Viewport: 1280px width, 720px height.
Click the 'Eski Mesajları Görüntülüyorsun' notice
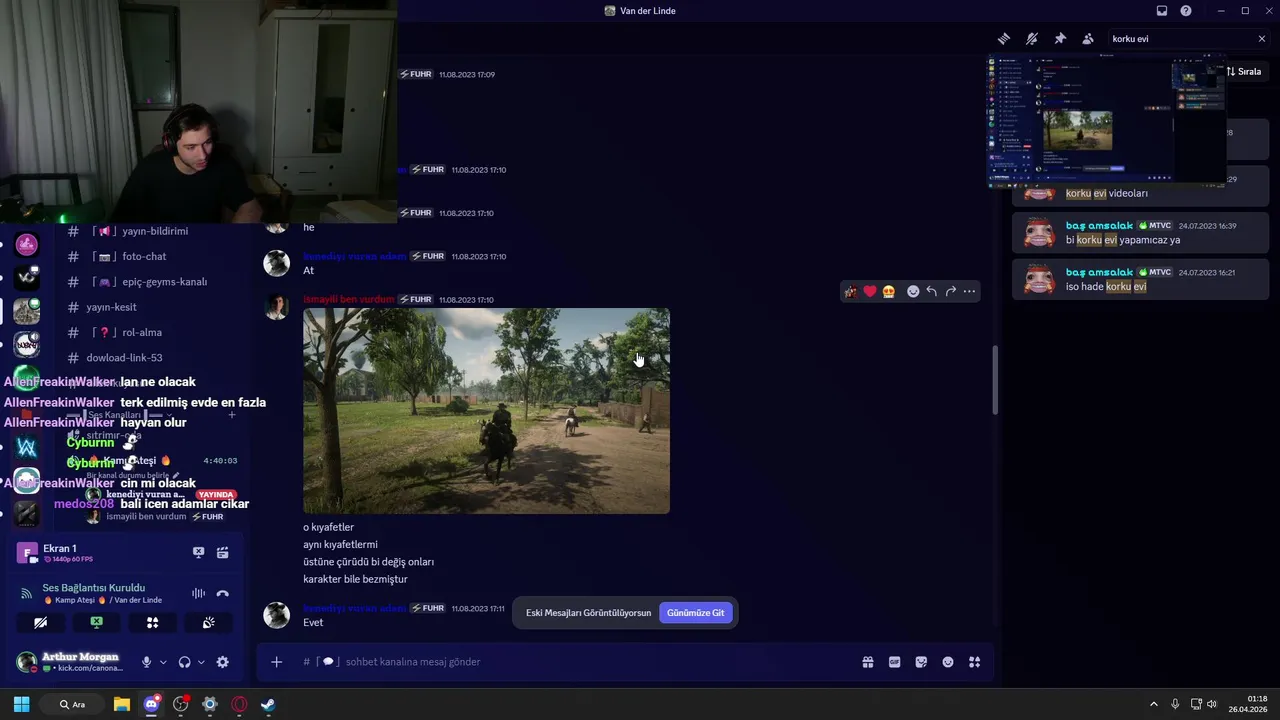[x=588, y=613]
